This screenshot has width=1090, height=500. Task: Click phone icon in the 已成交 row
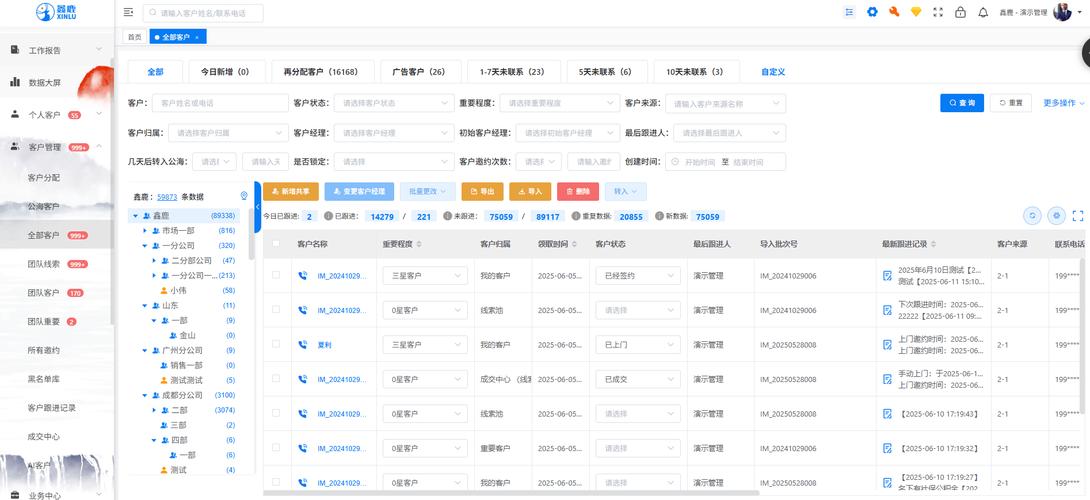tap(302, 379)
